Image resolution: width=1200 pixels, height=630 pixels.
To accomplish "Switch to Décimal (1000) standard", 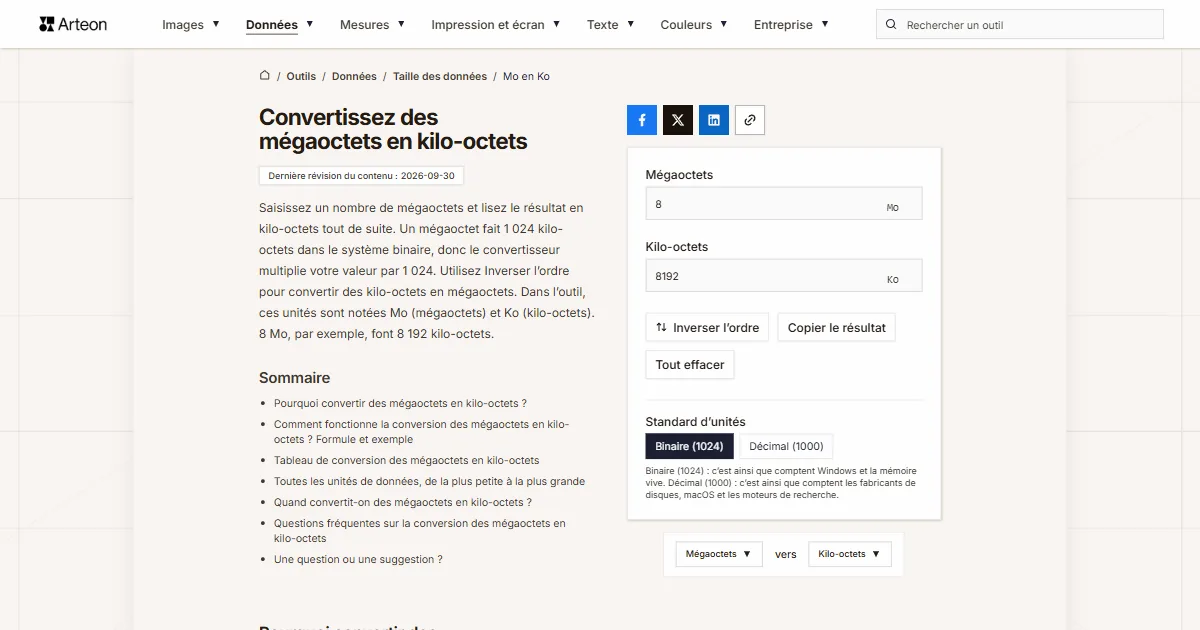I will (787, 446).
